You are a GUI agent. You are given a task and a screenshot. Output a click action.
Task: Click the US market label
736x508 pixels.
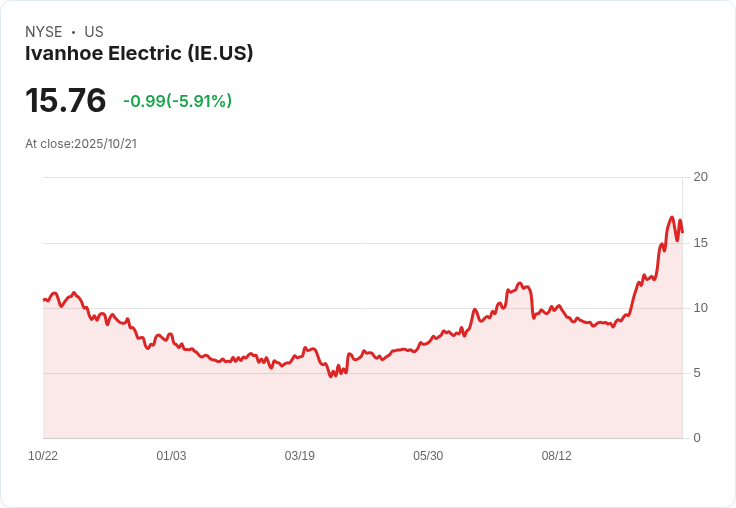94,32
